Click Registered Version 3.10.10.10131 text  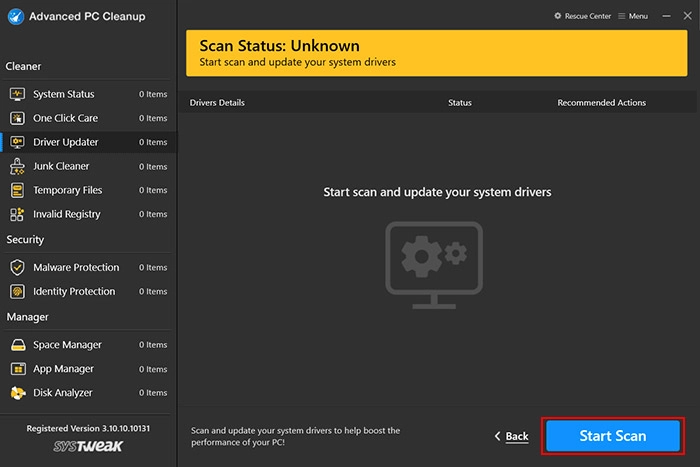(88, 428)
